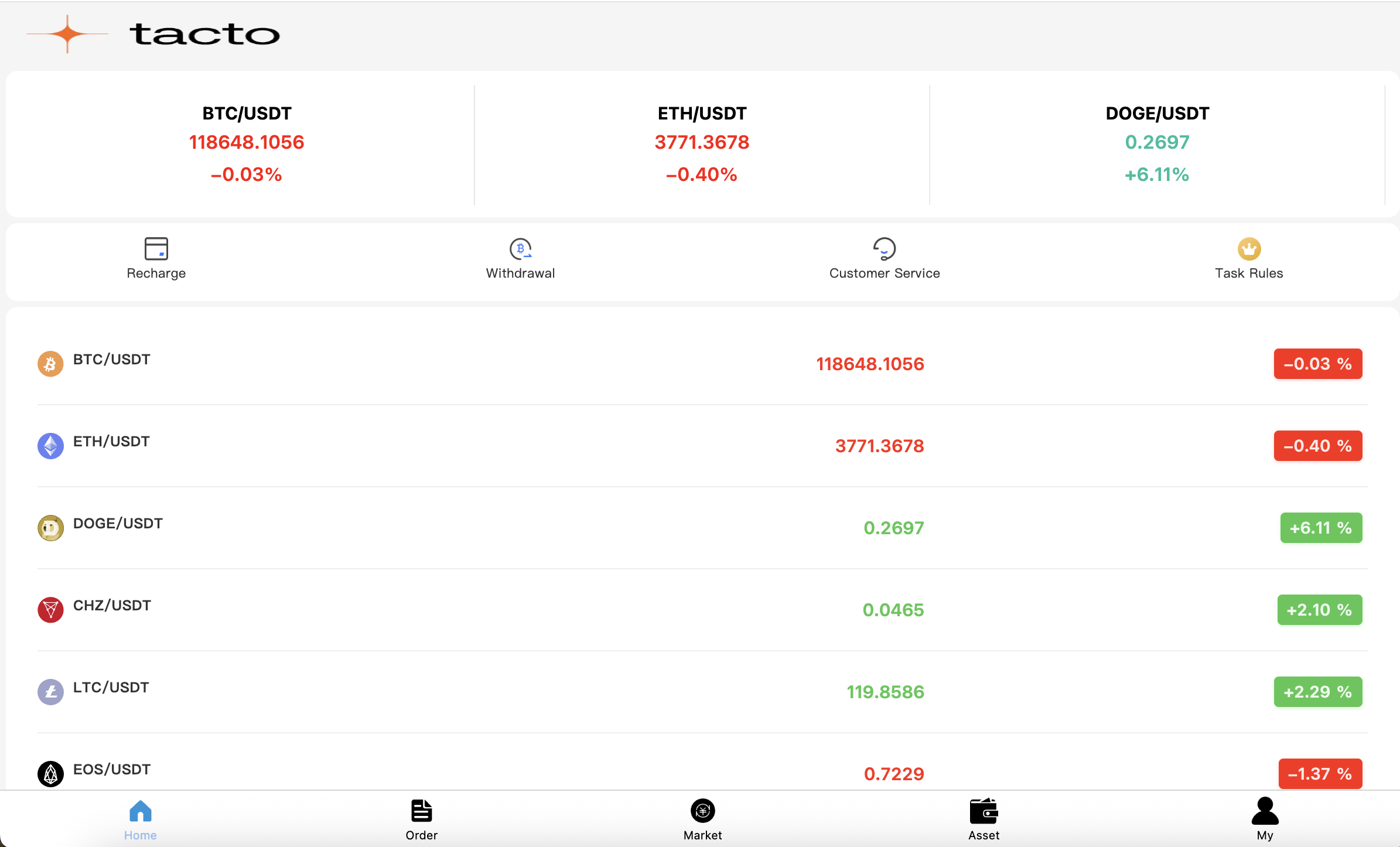The image size is (1400, 847).
Task: Click the +6.11% change in top ticker
Action: click(1157, 175)
